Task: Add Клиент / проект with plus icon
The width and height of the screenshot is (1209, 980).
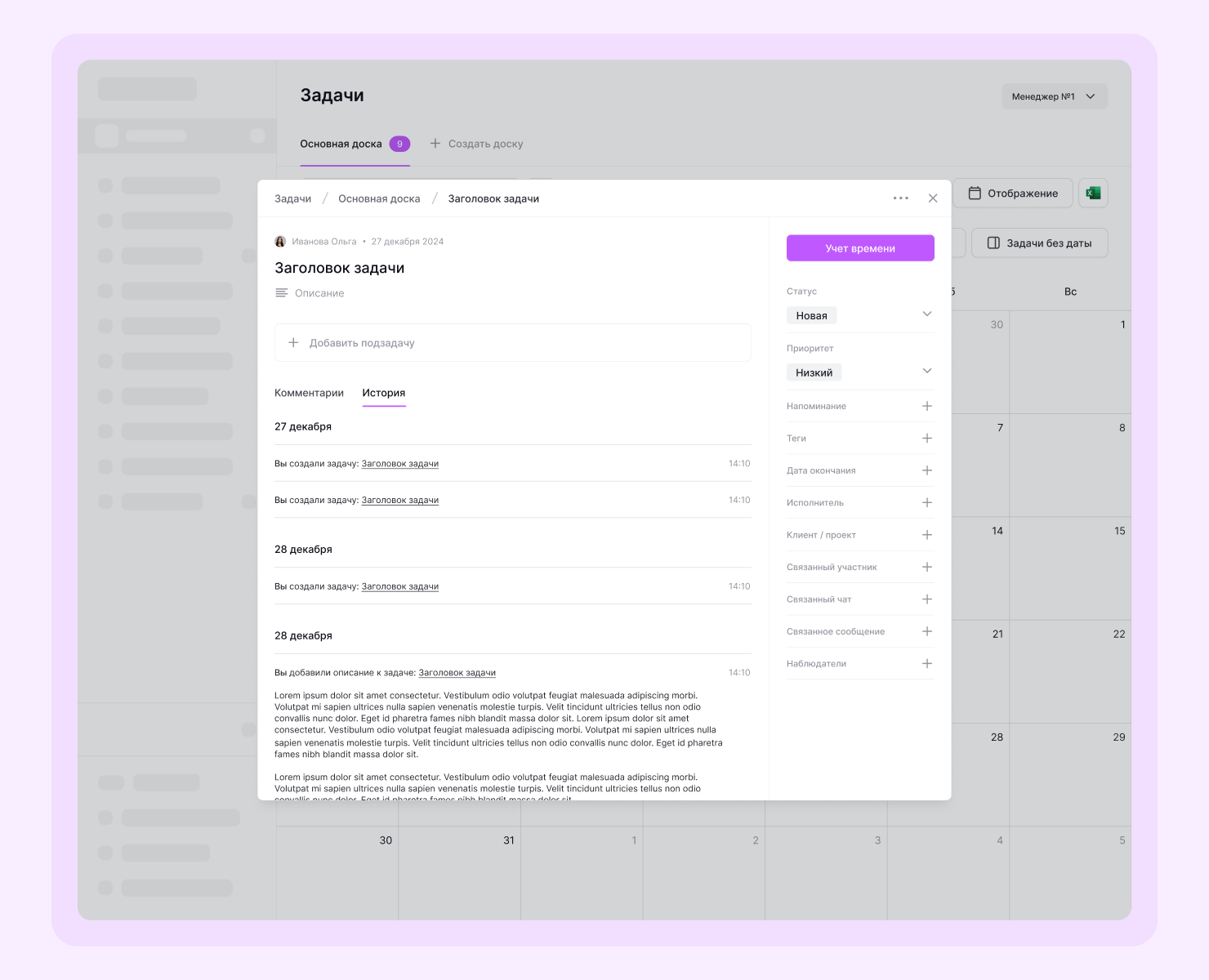Action: coord(927,535)
